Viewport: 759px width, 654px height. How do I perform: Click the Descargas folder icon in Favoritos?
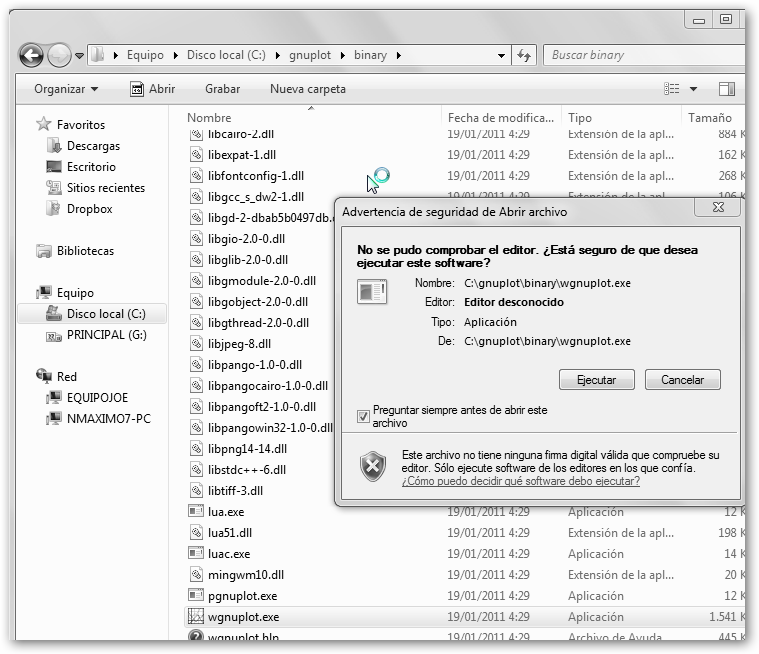[53, 146]
